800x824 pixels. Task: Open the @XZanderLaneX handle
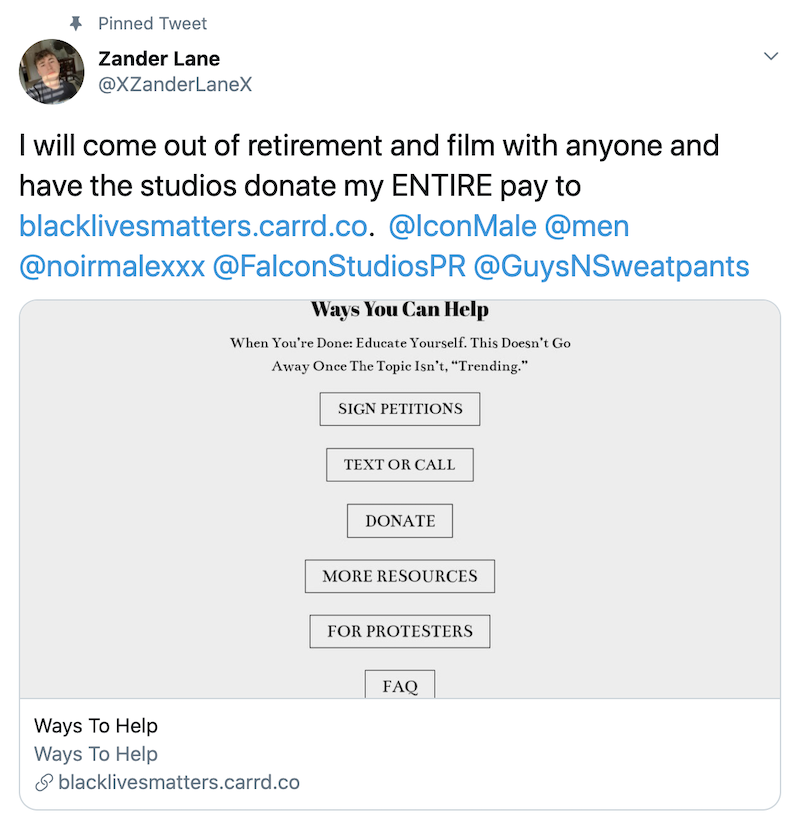tap(175, 85)
